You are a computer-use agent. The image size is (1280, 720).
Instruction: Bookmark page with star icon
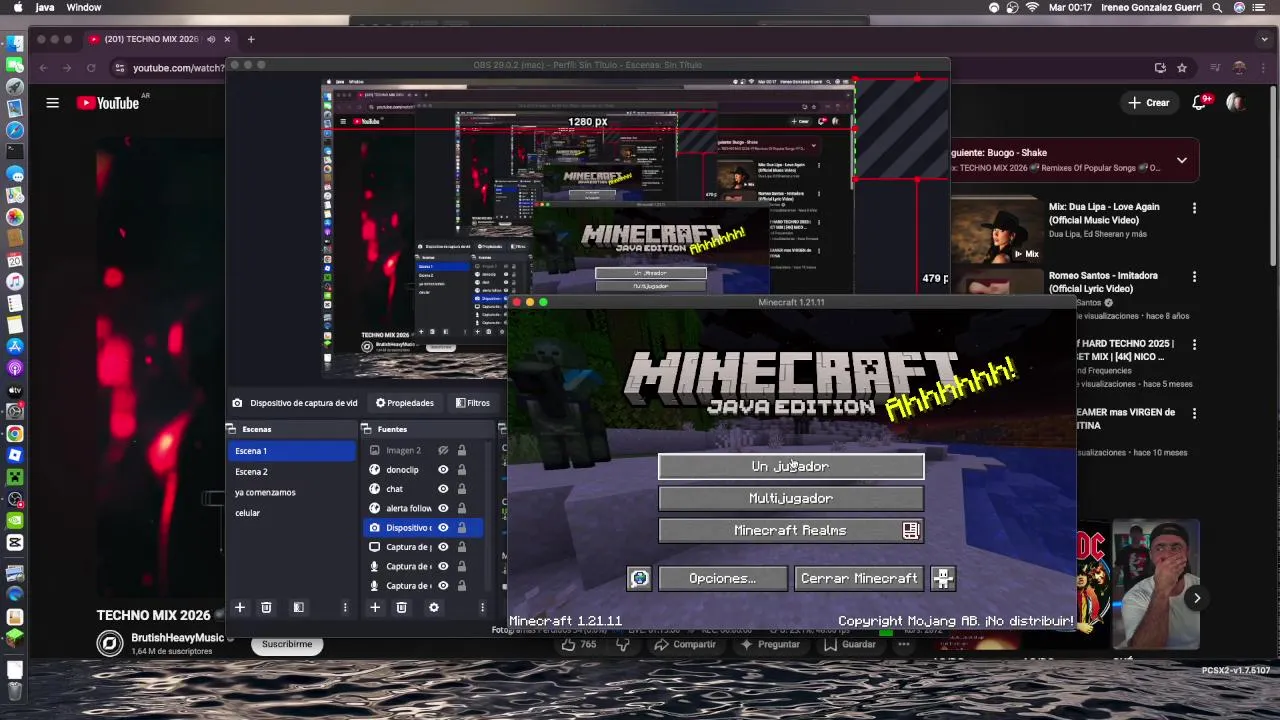pos(1182,68)
